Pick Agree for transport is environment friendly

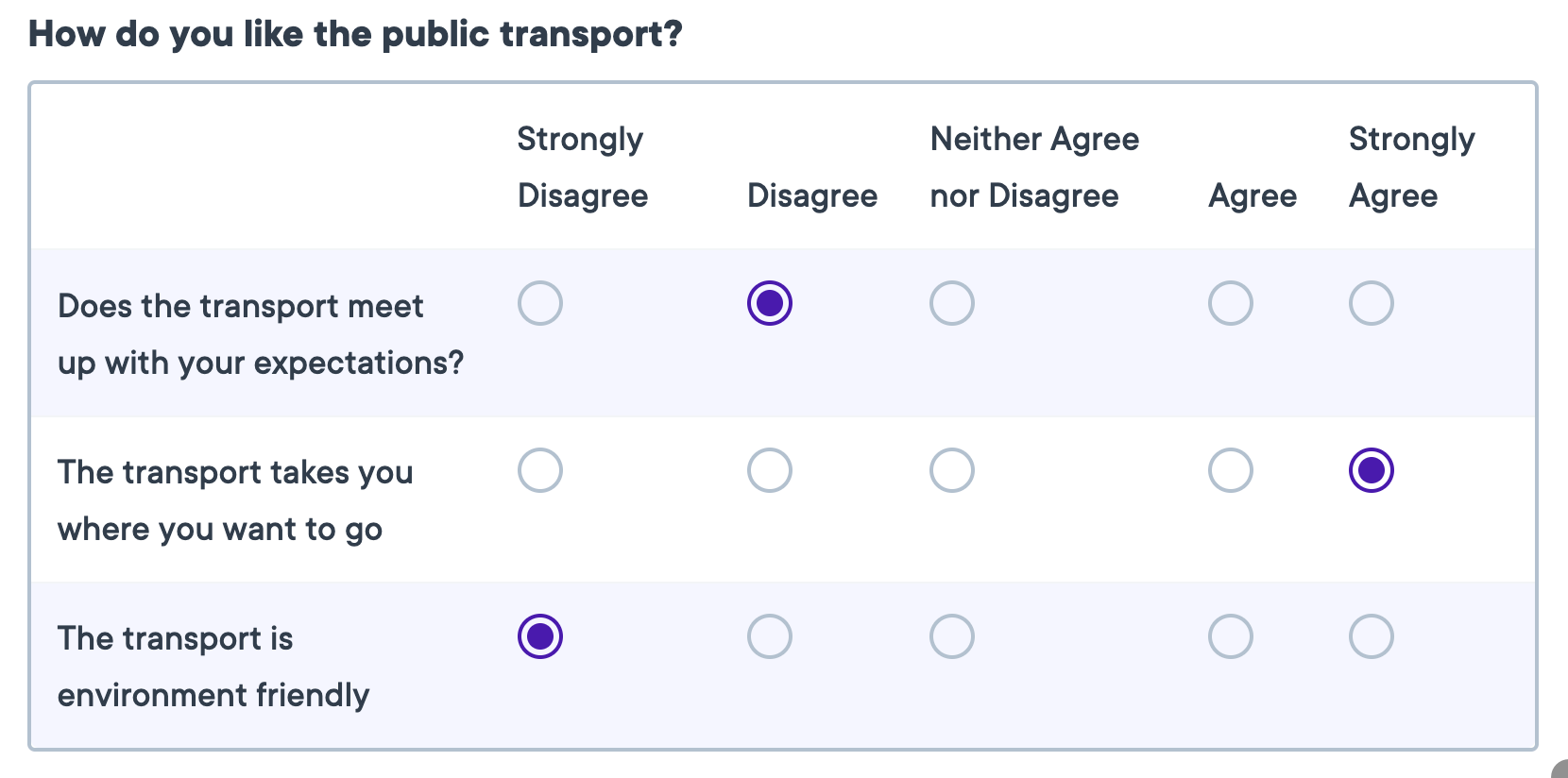1231,636
